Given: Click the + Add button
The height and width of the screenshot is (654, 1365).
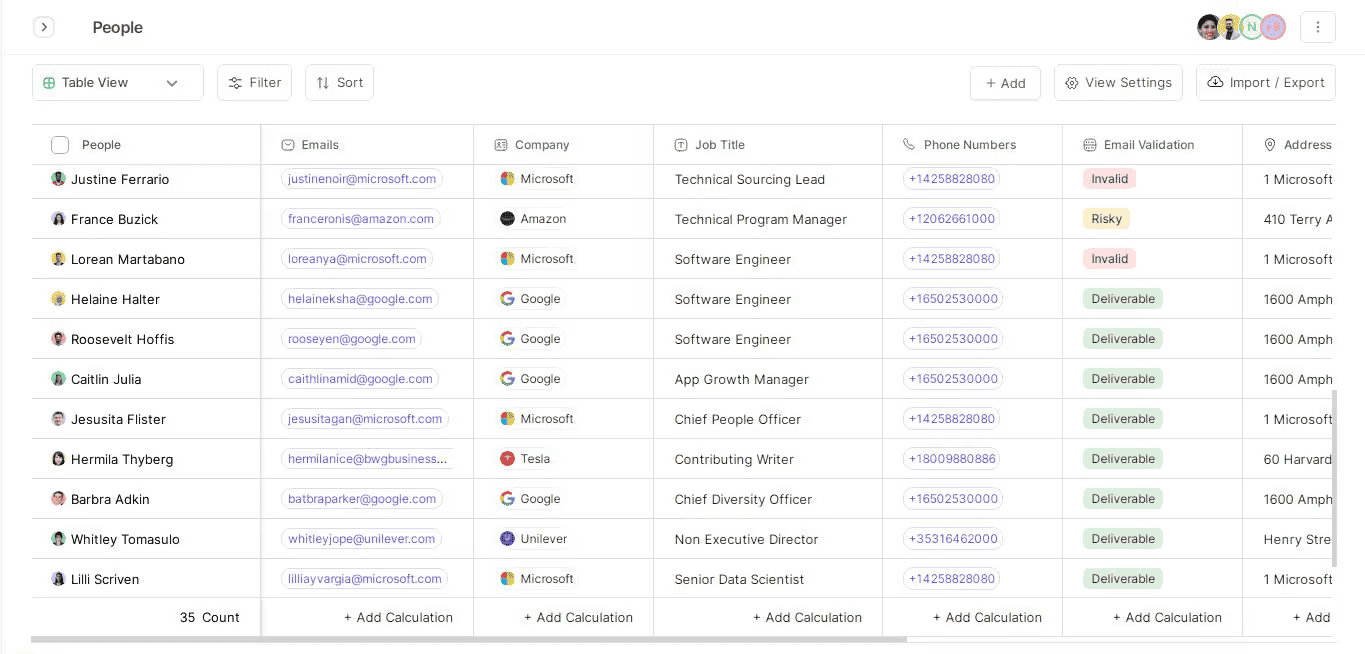Looking at the screenshot, I should 1005,82.
